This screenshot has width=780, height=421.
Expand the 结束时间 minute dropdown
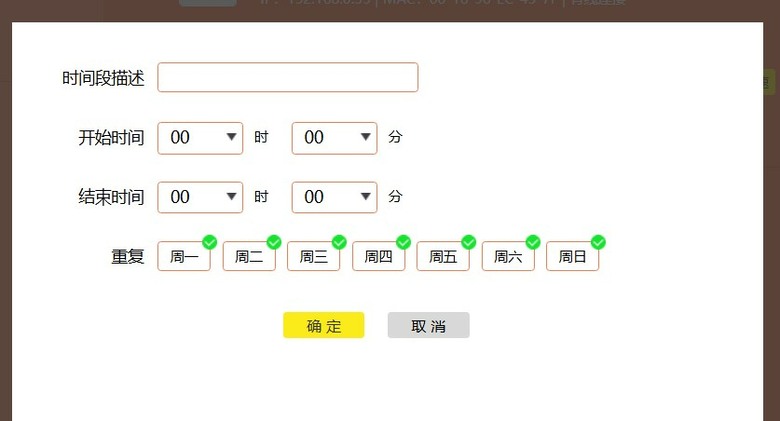coord(334,197)
